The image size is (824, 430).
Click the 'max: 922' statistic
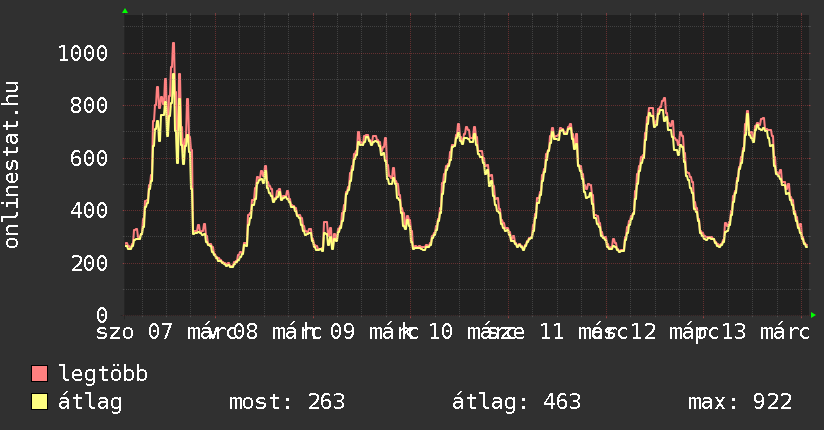point(740,402)
